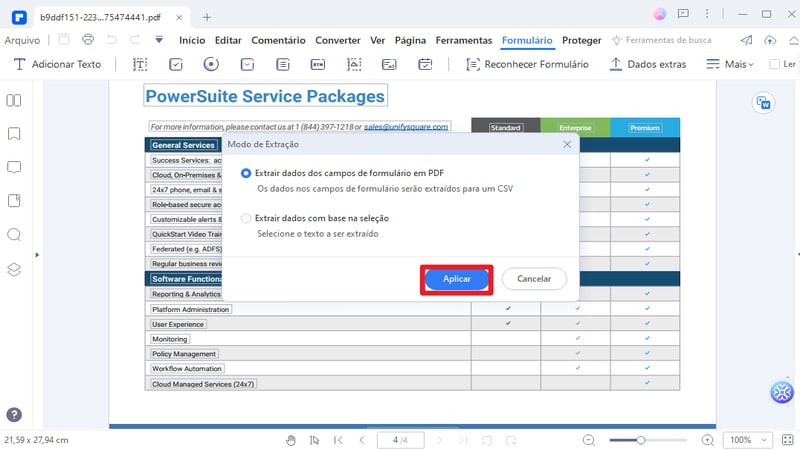Viewport: 800px width, 450px height.
Task: Close the Modo de Extração dialog
Action: pos(567,144)
